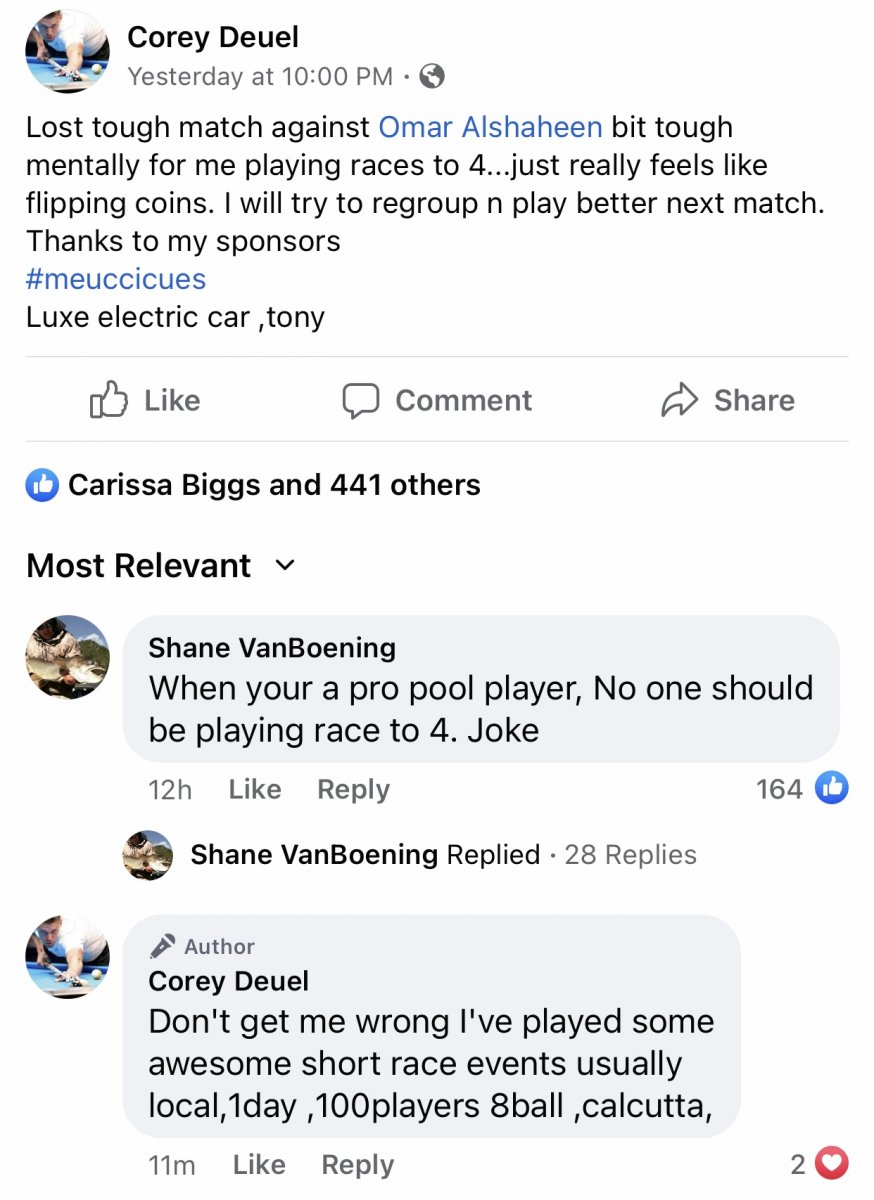Click the Share arrow icon
Image resolution: width=874 pixels, height=1200 pixels.
679,400
